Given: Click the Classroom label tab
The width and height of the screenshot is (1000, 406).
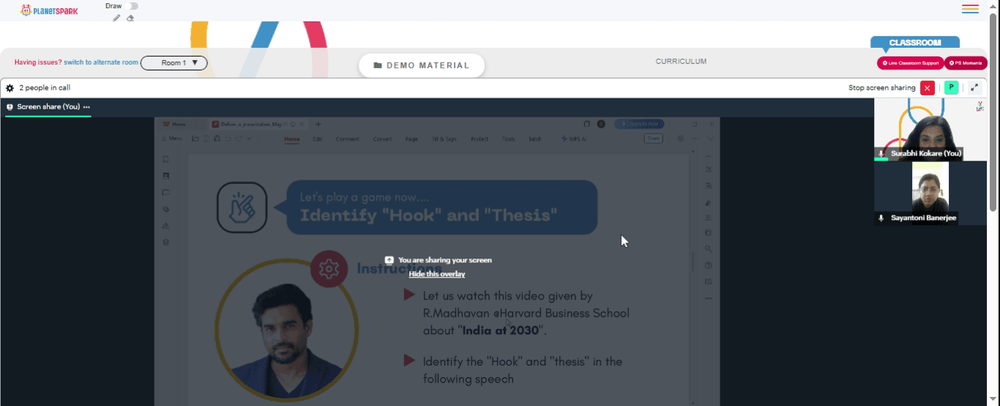Looking at the screenshot, I should pyautogui.click(x=915, y=43).
